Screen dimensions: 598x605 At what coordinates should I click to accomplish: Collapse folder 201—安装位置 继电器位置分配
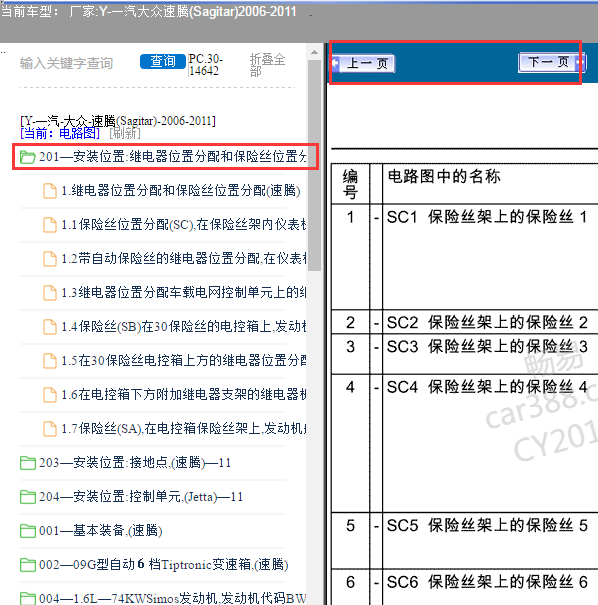[172, 157]
